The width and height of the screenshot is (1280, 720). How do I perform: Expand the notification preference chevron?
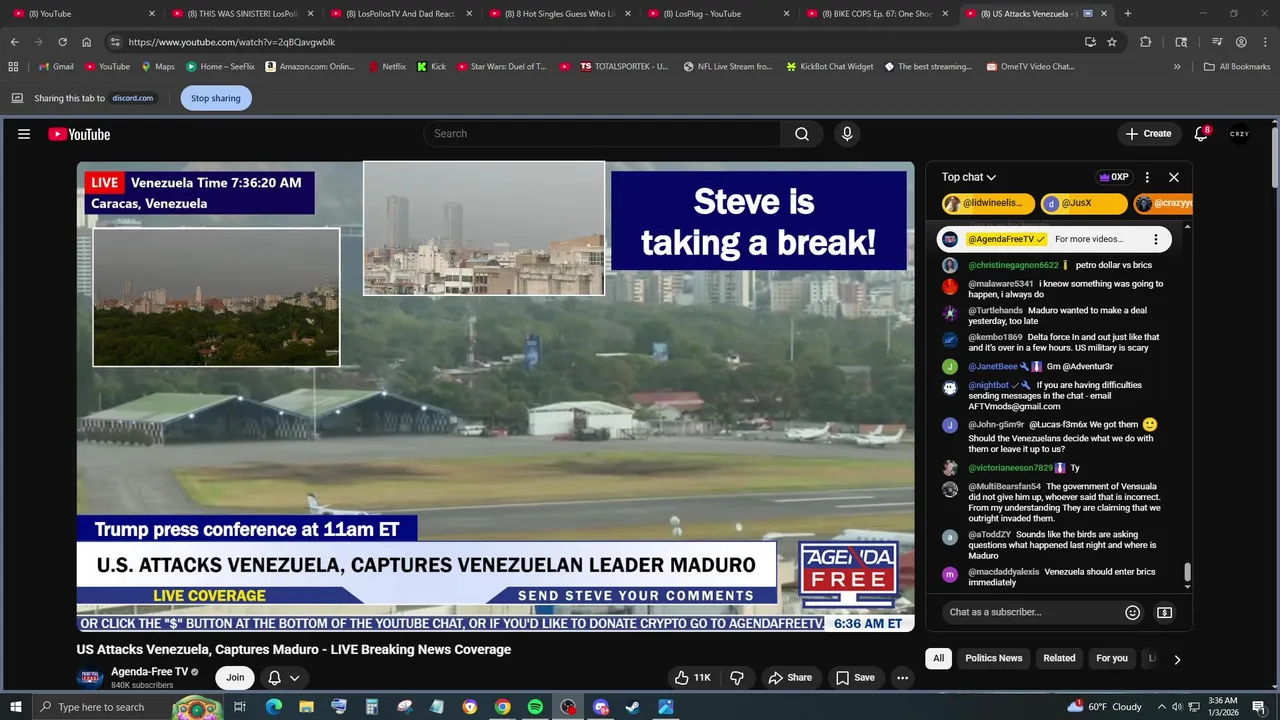point(294,677)
